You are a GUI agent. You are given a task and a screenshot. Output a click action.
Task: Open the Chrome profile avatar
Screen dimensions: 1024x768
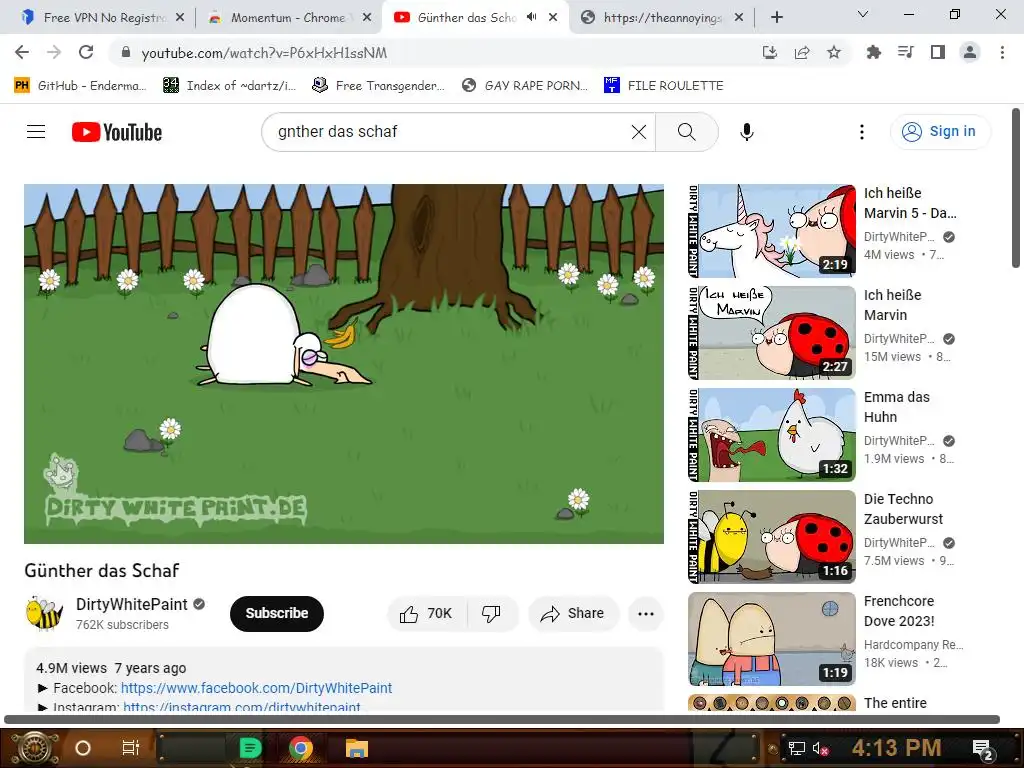pyautogui.click(x=970, y=52)
